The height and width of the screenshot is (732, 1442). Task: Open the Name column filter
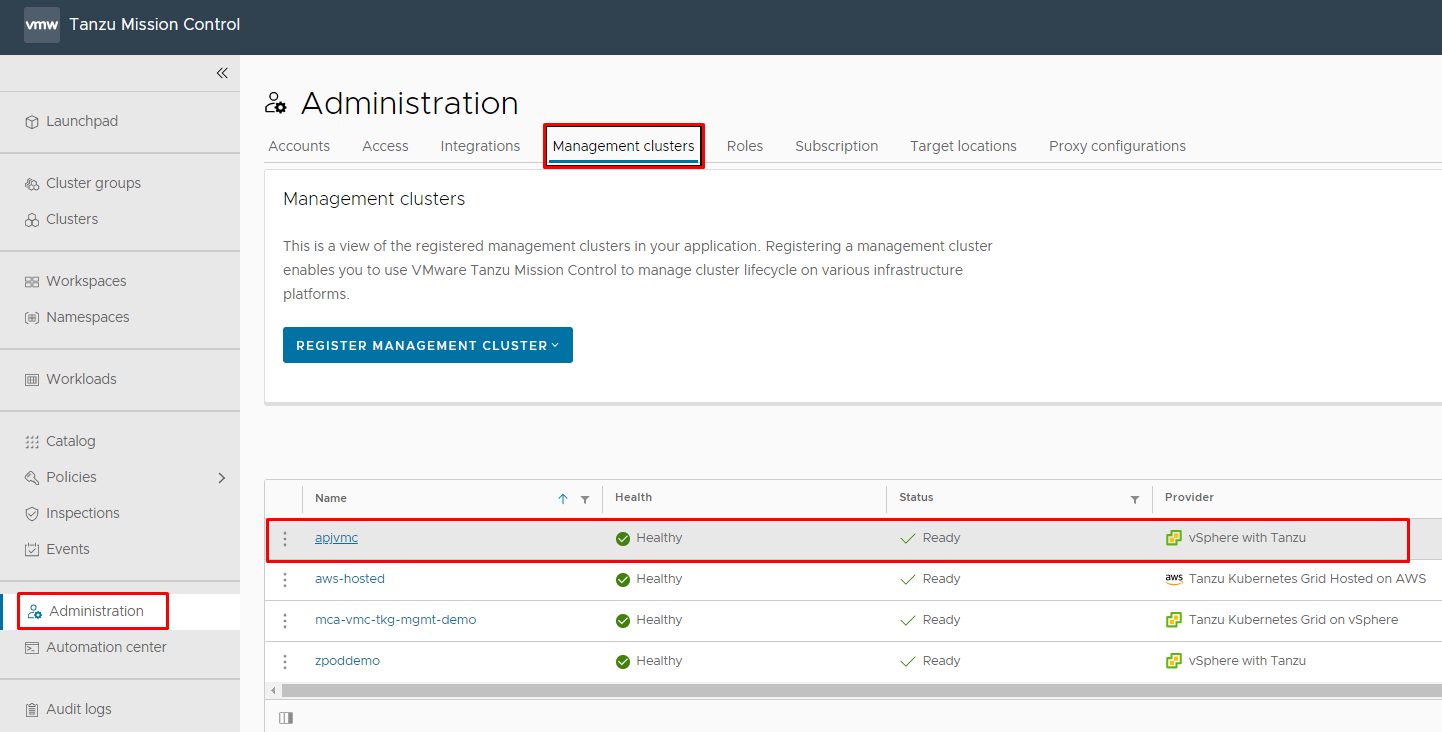(x=585, y=499)
